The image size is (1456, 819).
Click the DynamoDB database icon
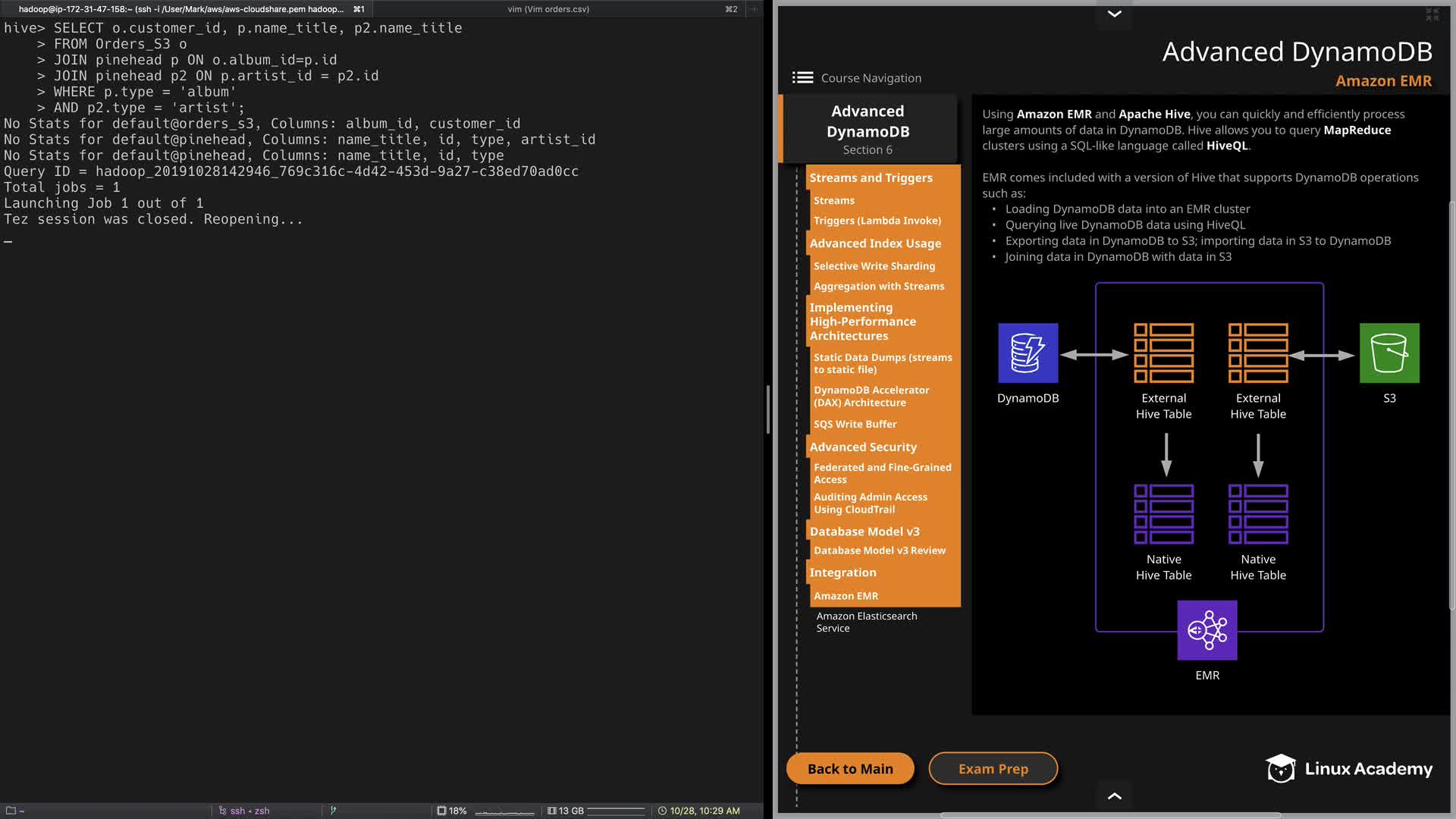point(1028,353)
